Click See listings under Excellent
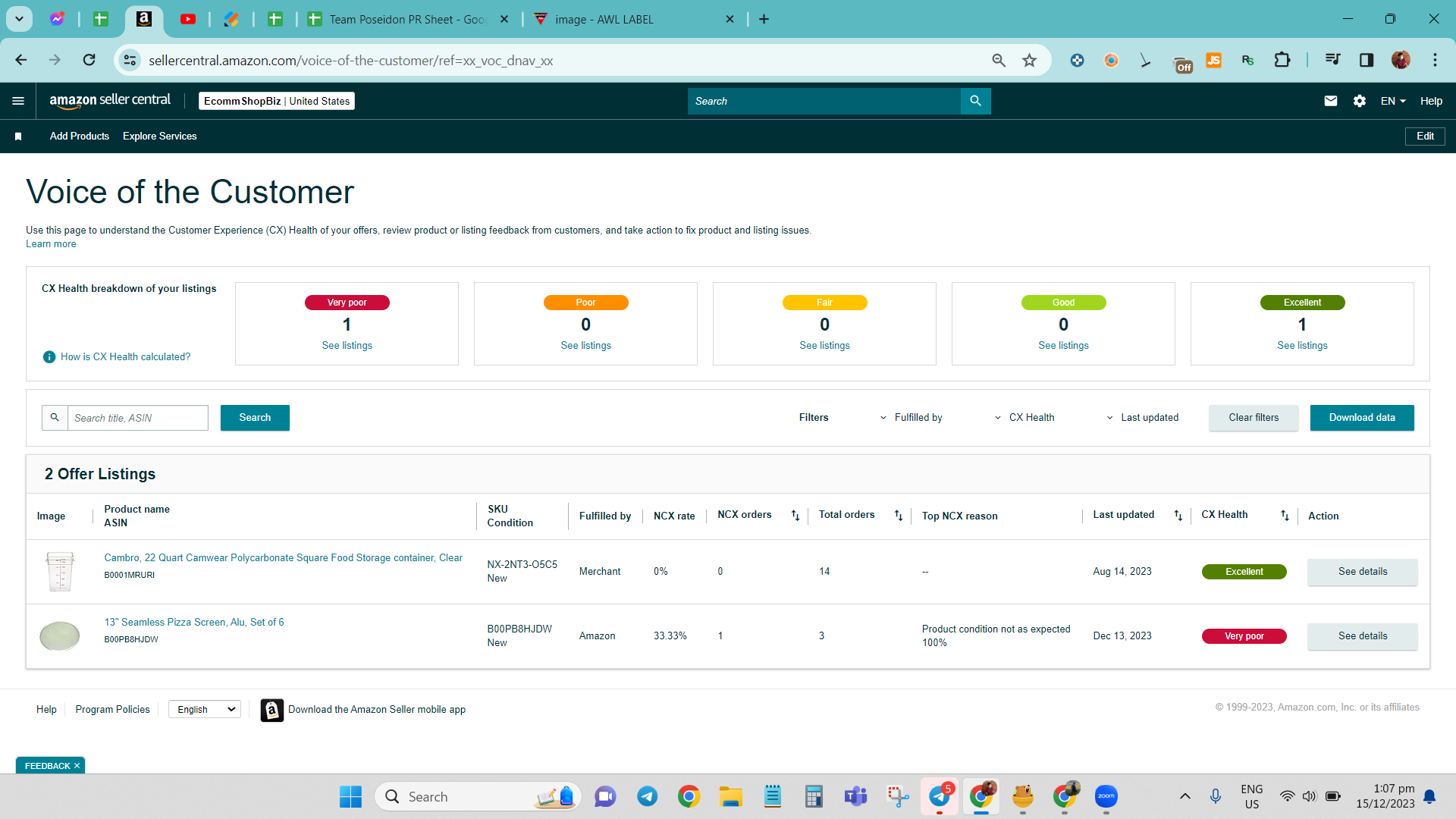The image size is (1456, 819). tap(1303, 346)
